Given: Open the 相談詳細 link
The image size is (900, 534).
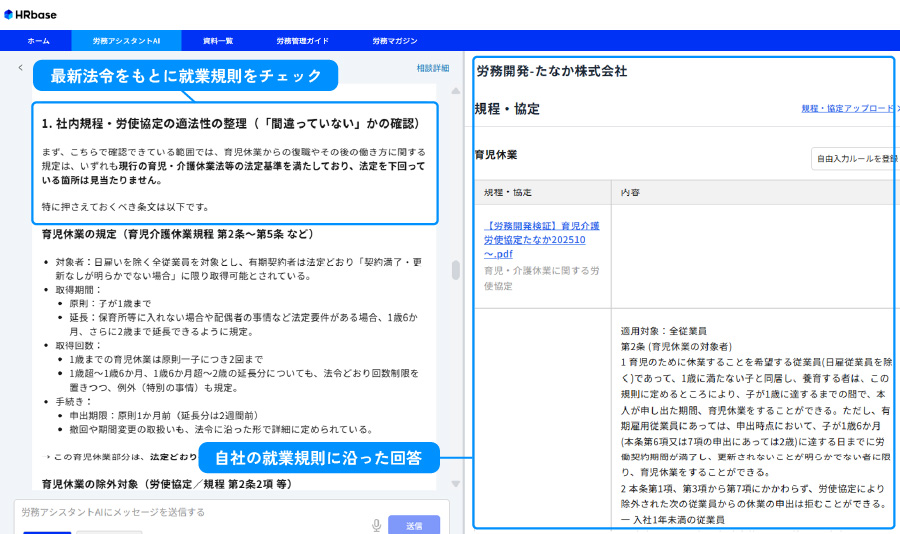Looking at the screenshot, I should (432, 68).
